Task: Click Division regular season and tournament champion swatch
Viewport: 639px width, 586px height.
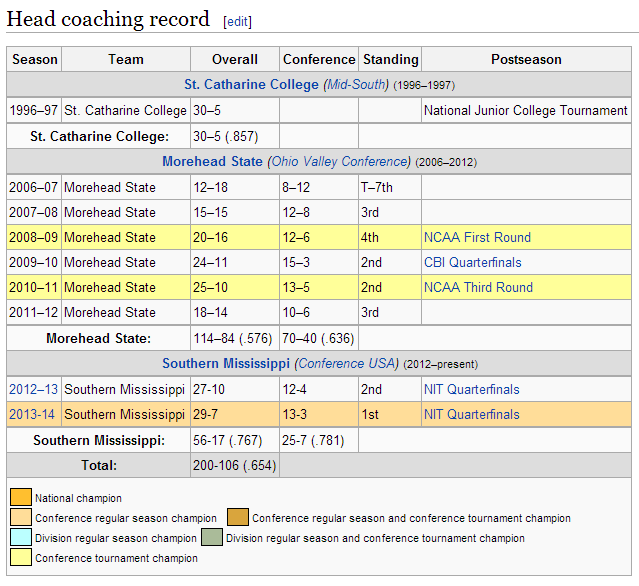Action: 212,537
